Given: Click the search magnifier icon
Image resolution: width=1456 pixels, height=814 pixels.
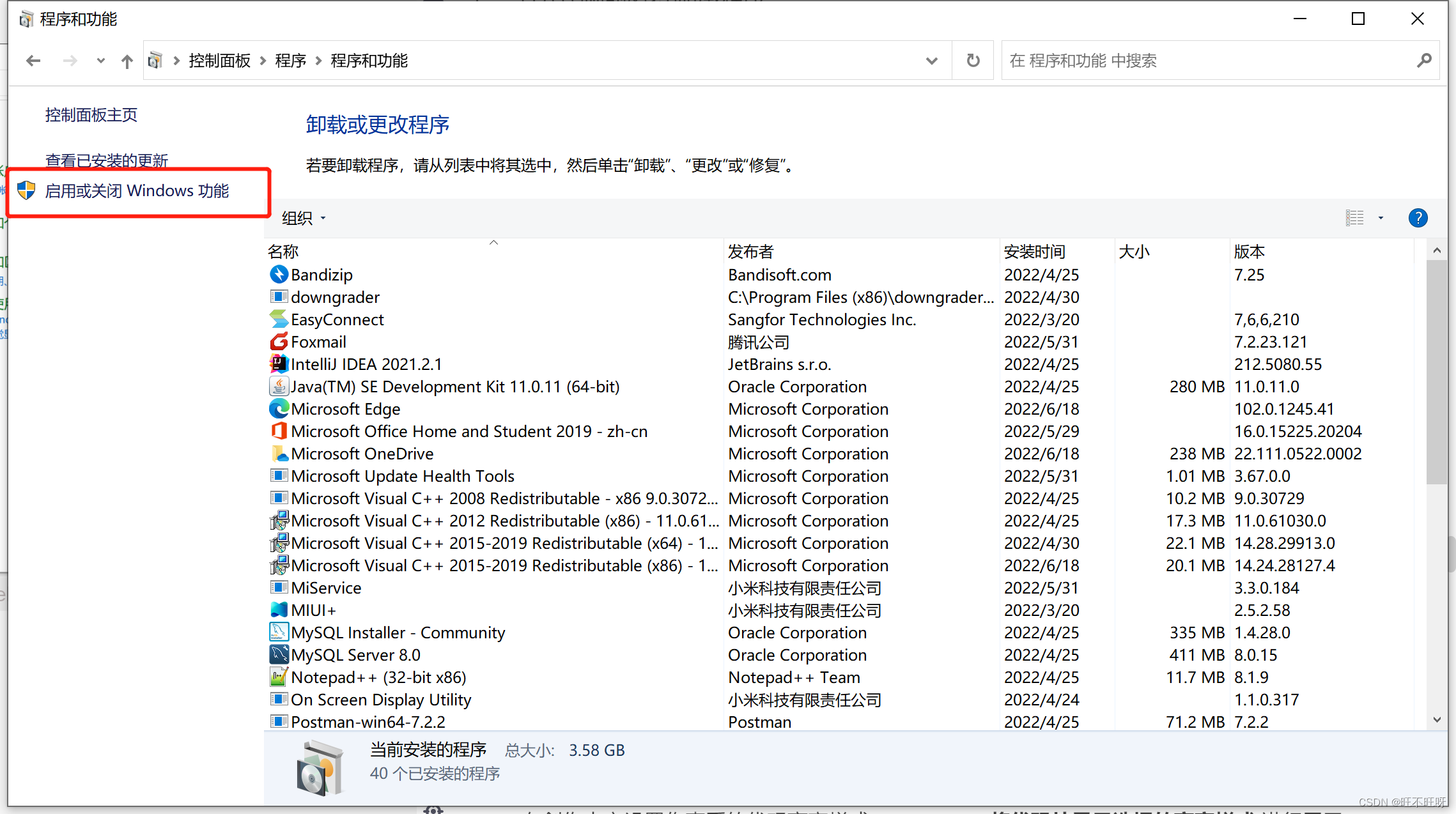Looking at the screenshot, I should 1424,61.
